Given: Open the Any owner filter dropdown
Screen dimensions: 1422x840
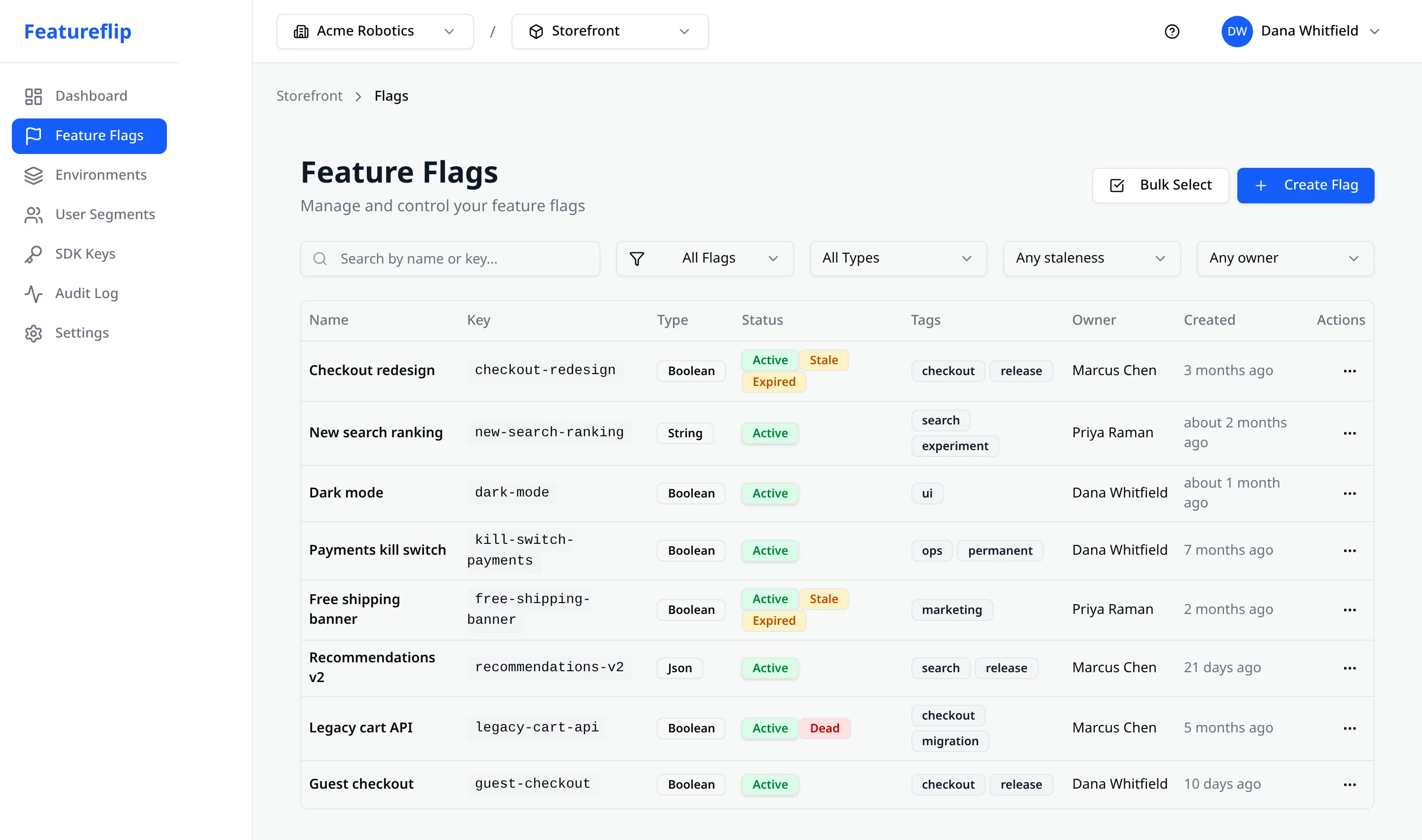Looking at the screenshot, I should [x=1286, y=259].
